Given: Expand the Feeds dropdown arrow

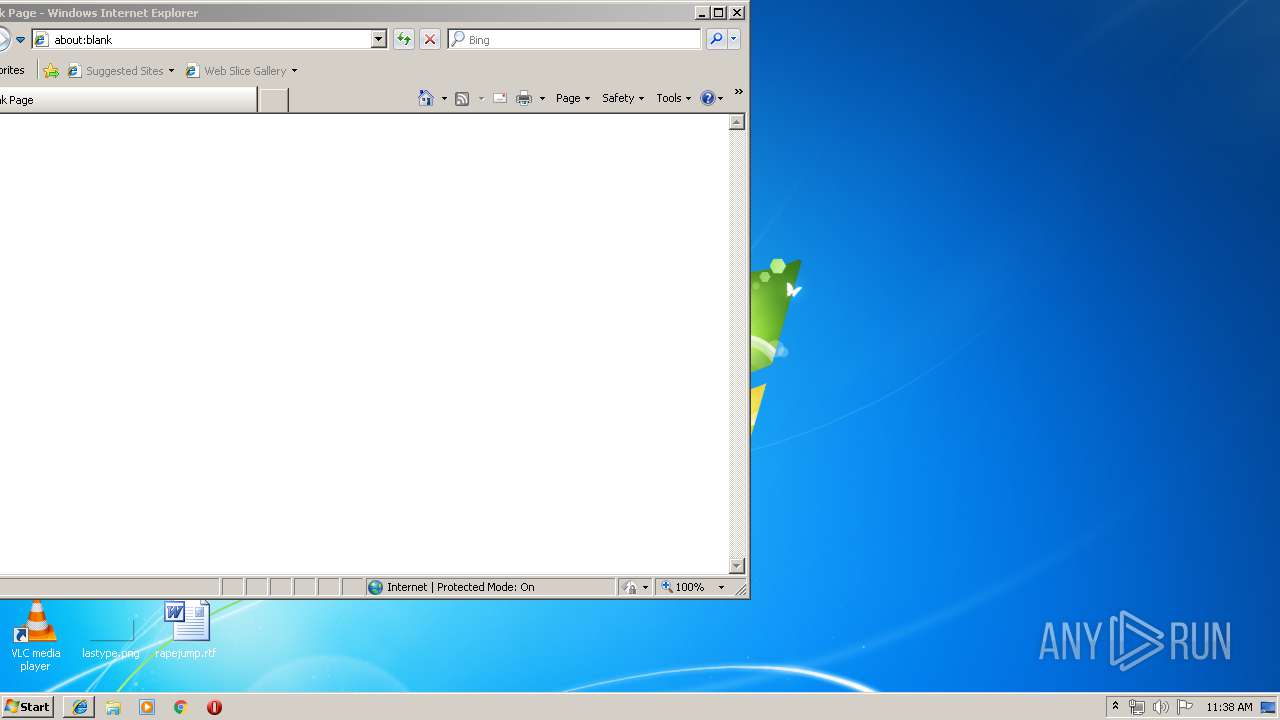Looking at the screenshot, I should pyautogui.click(x=481, y=98).
